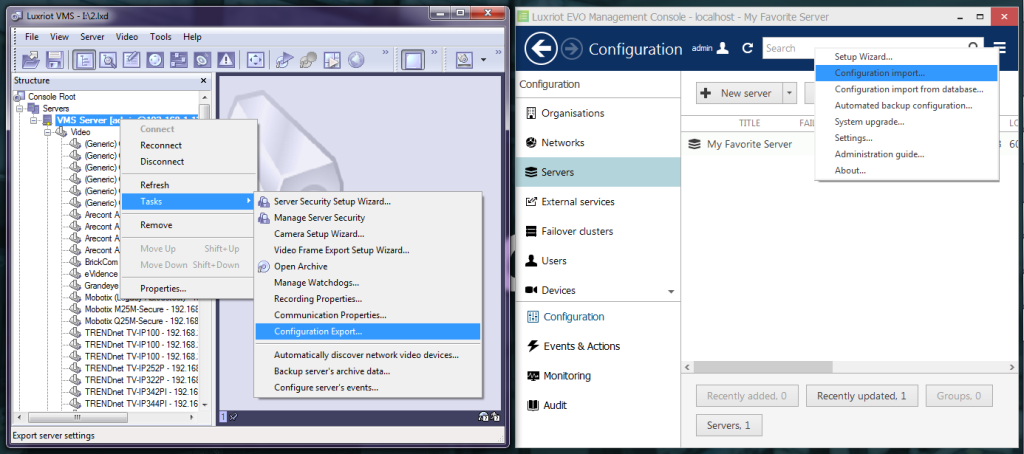Click the structure tree view toolbar icon
Screen dimensions: 1024x454
pos(84,60)
